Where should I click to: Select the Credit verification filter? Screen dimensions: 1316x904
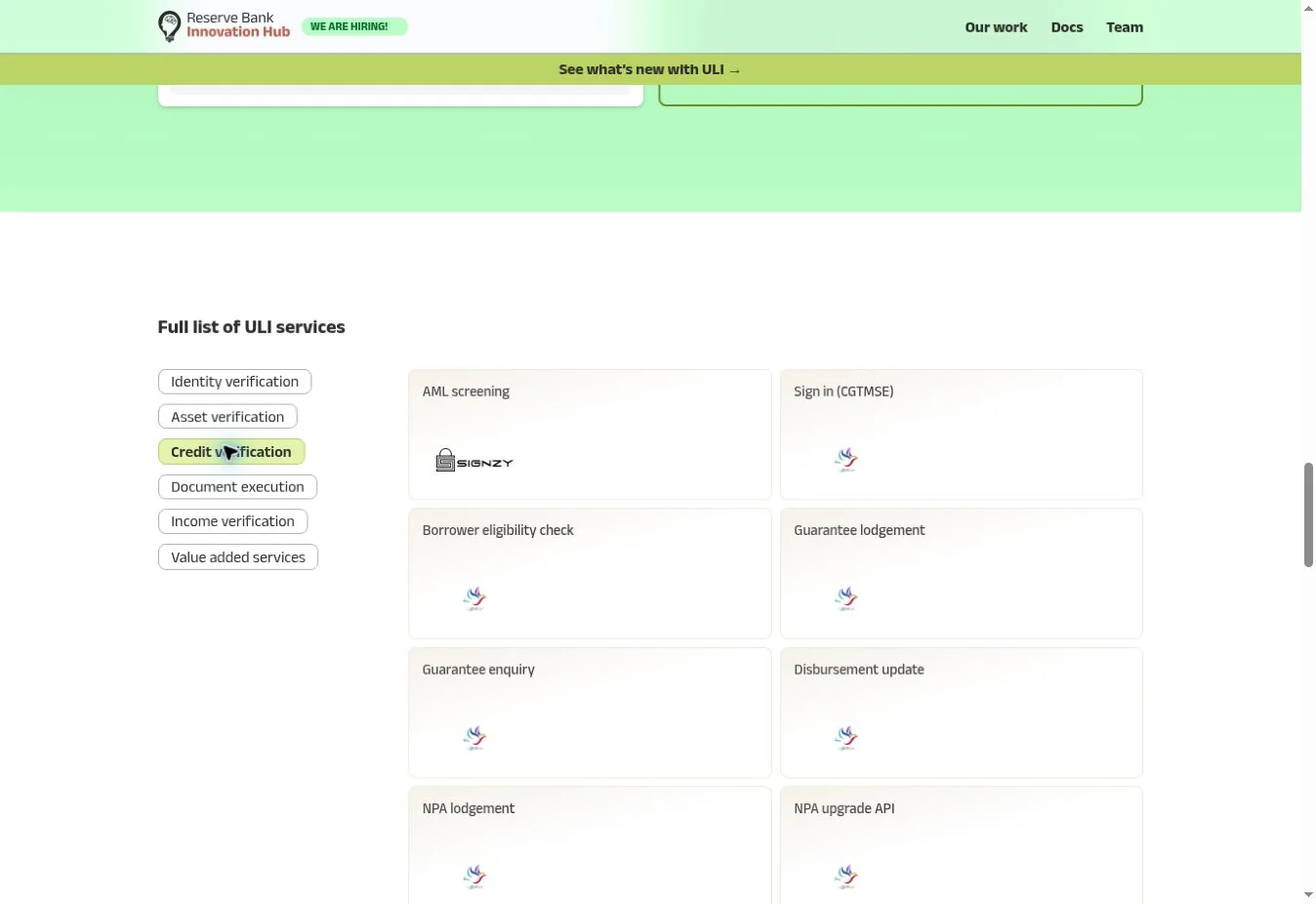click(x=231, y=452)
